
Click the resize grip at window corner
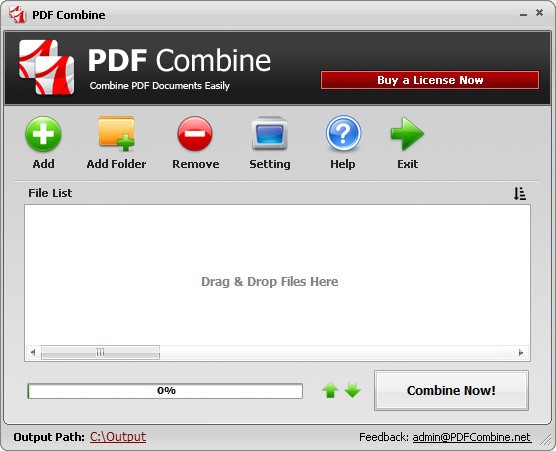pos(545,440)
